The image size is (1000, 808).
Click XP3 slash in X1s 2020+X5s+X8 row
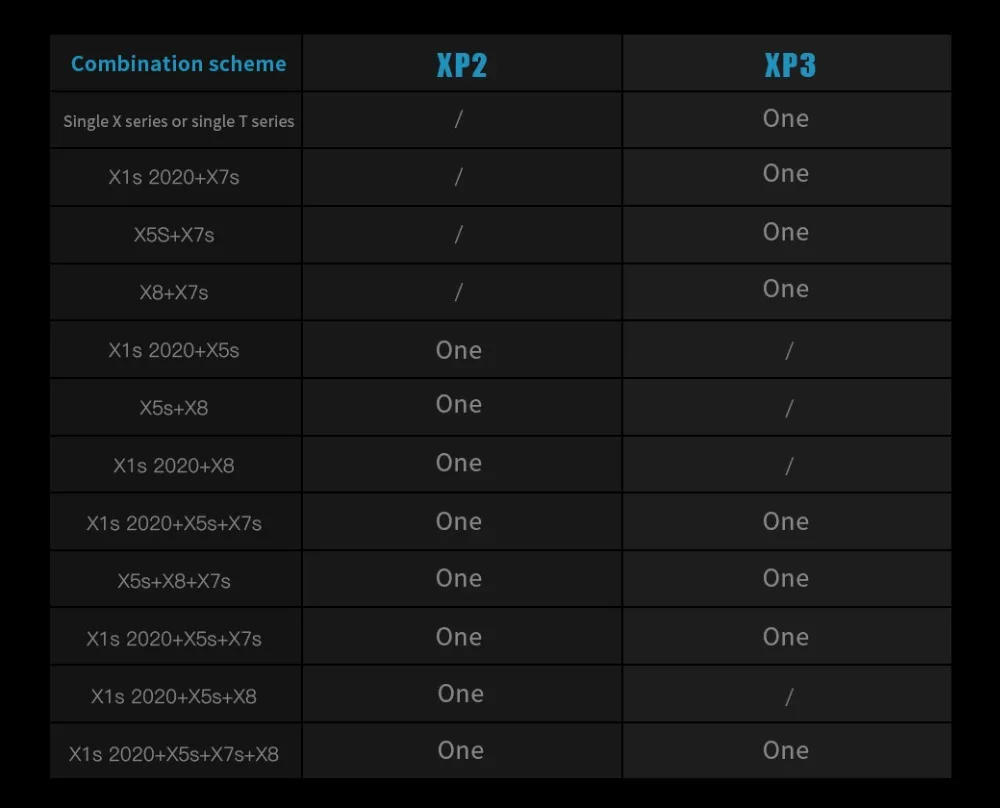789,696
